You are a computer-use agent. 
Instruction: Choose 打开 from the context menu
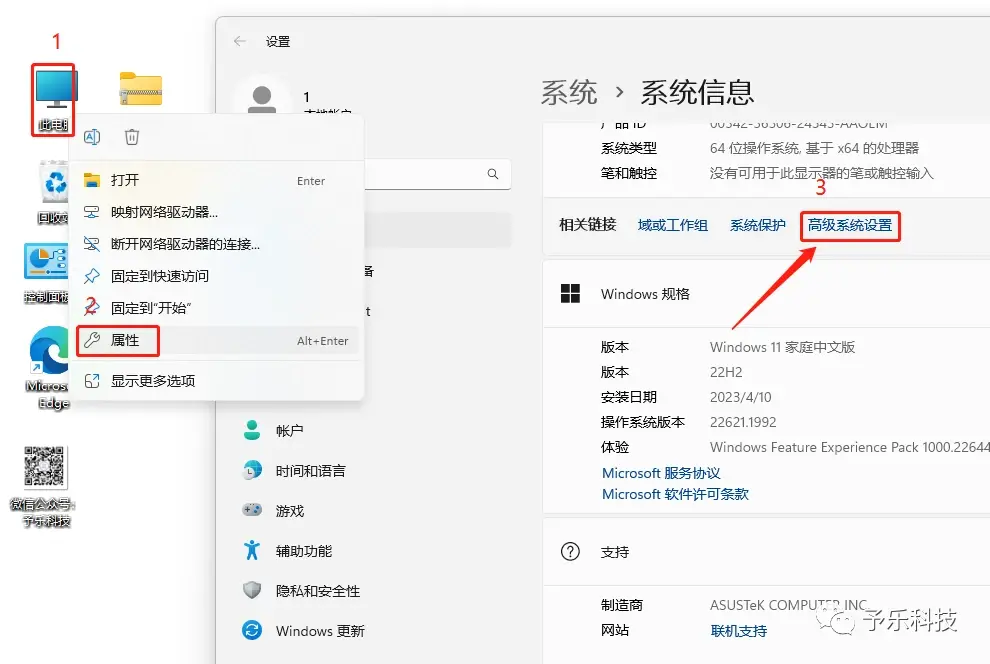pos(217,181)
